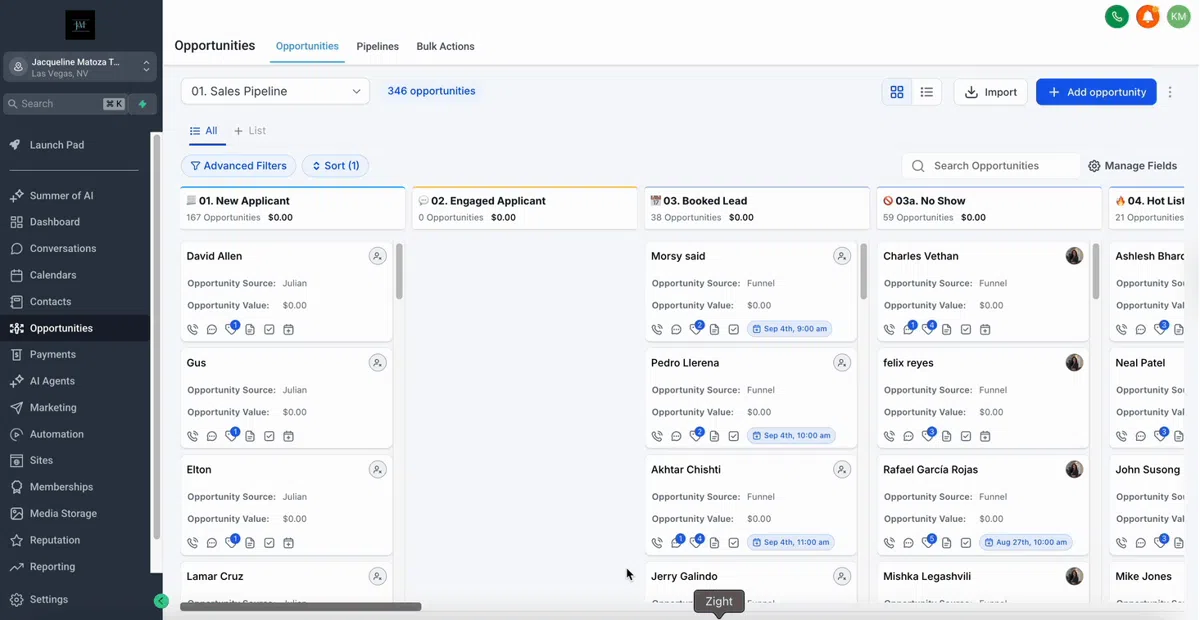The image size is (1200, 620).
Task: Open the Sort (1) options
Action: pyautogui.click(x=335, y=166)
